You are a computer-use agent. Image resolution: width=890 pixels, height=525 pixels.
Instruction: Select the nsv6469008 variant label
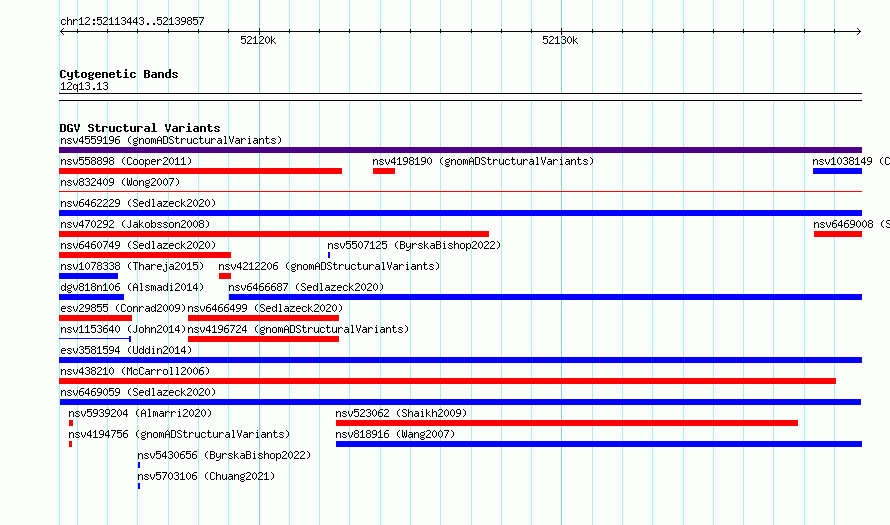click(851, 224)
